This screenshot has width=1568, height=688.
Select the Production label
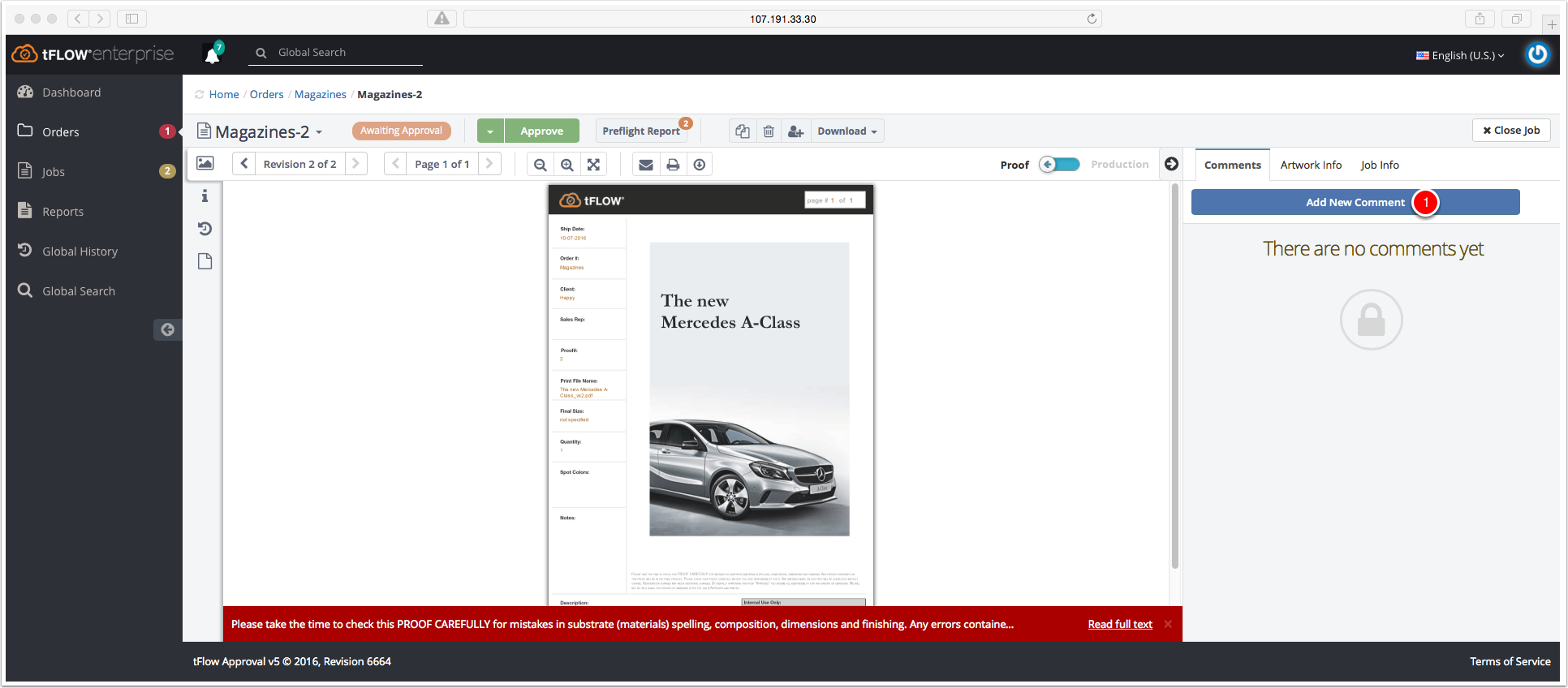(1119, 164)
